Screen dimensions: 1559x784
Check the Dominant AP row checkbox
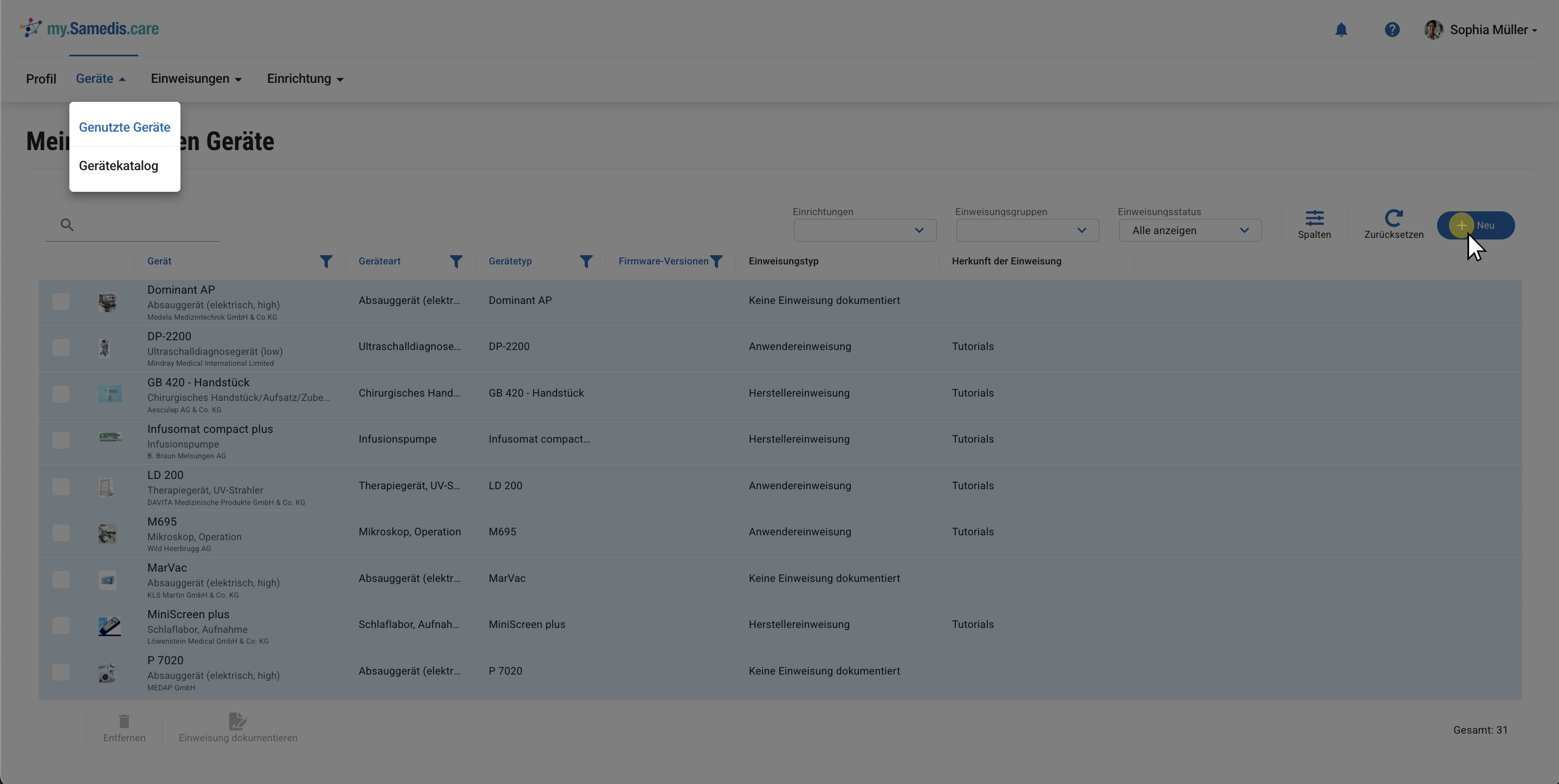(61, 301)
